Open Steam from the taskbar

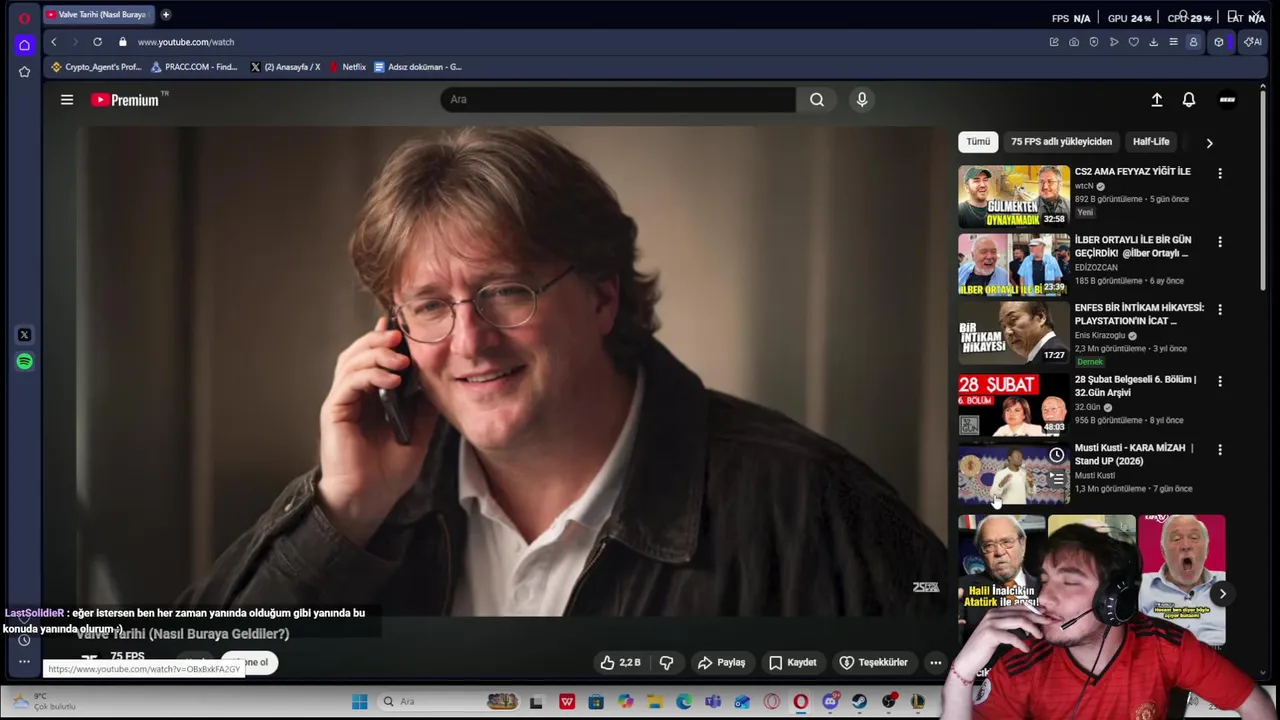(859, 702)
